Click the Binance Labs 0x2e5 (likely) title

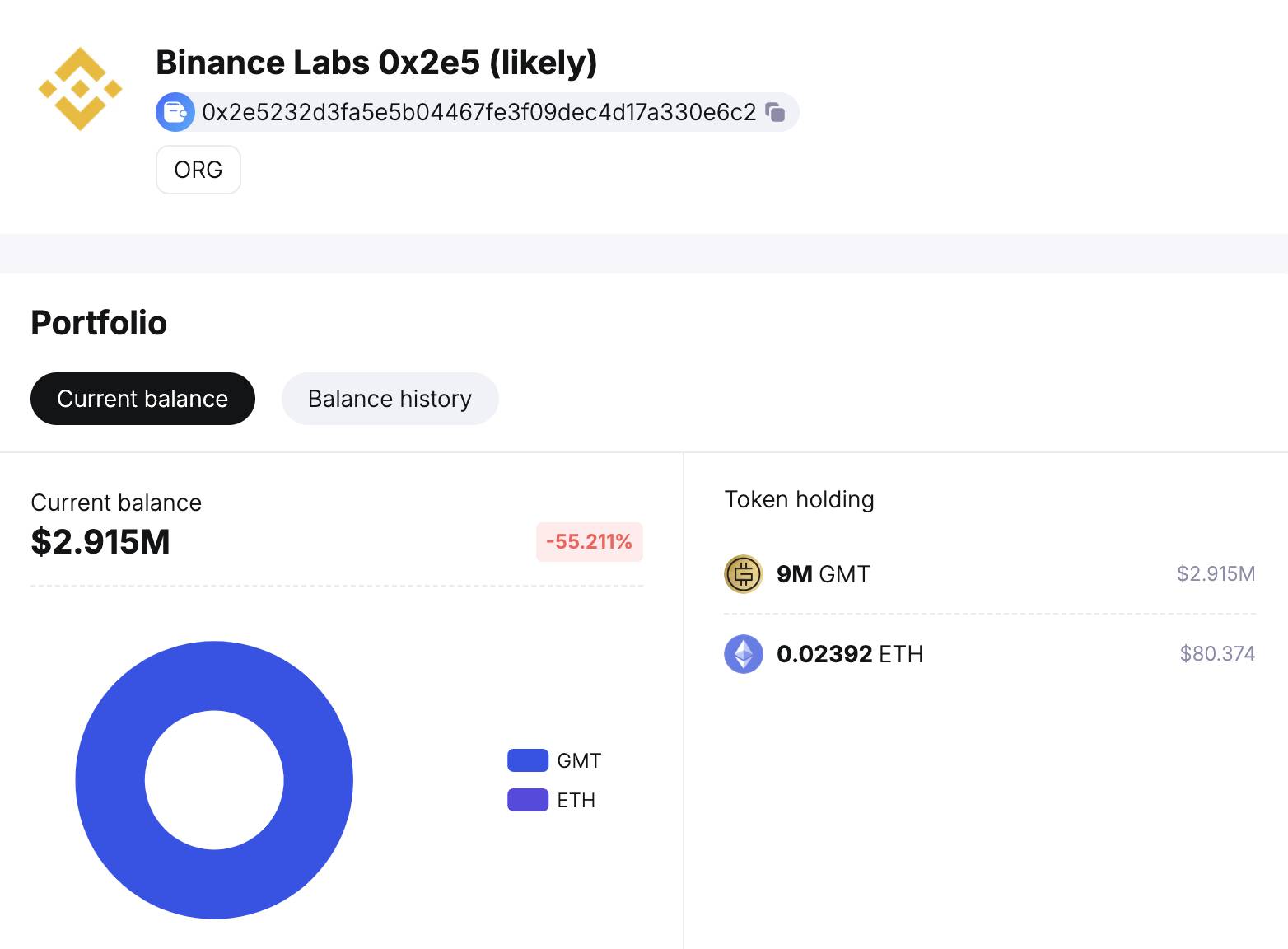tap(376, 63)
